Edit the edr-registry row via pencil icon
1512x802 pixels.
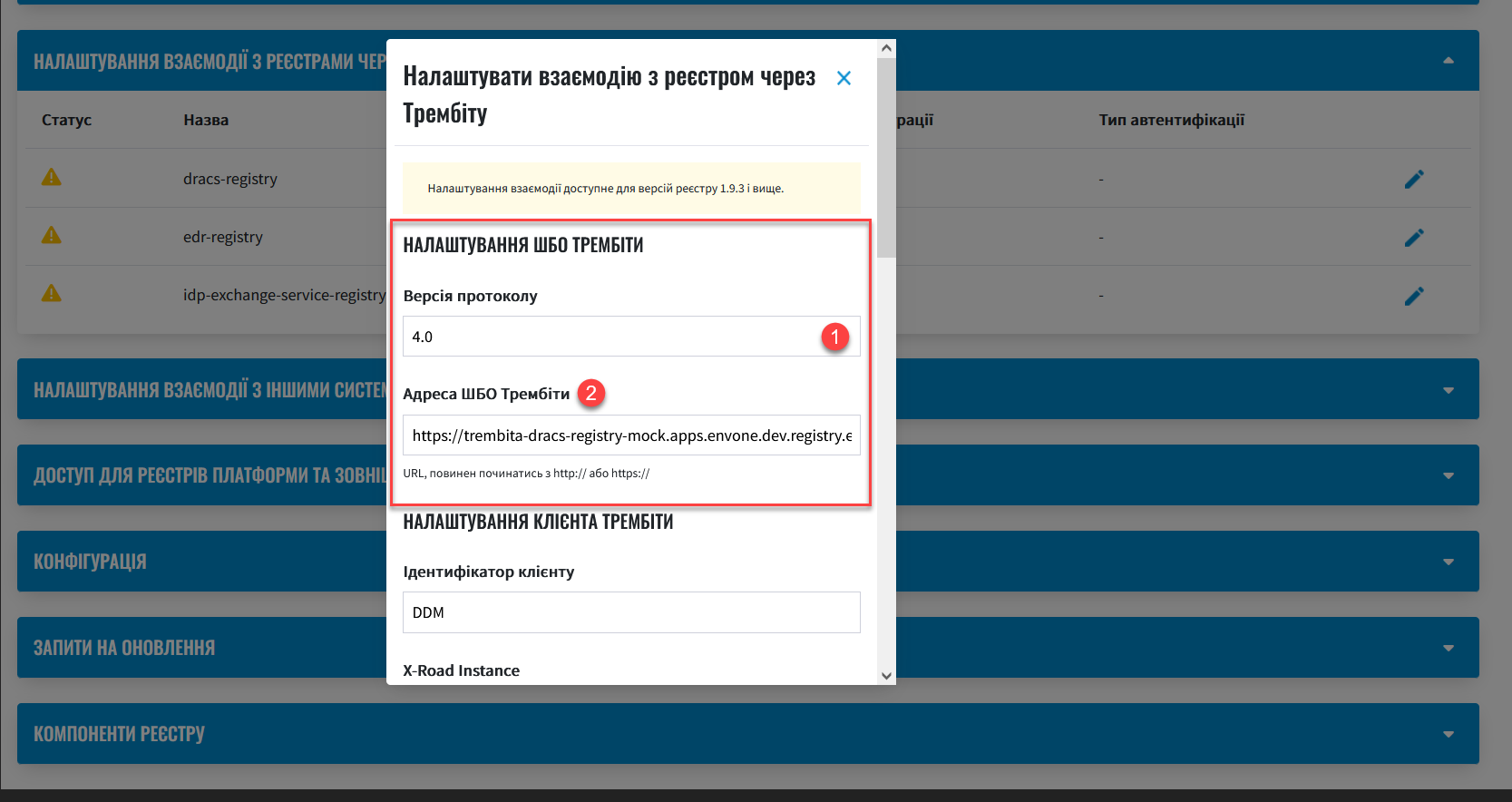pyautogui.click(x=1414, y=238)
